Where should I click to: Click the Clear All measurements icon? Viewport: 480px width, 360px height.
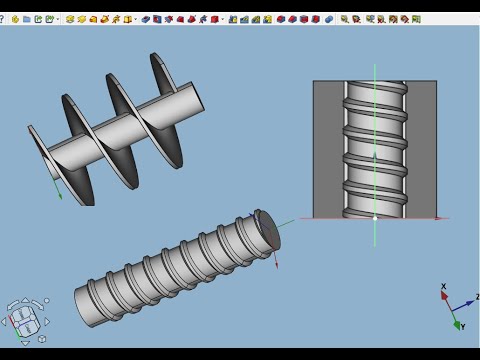tap(381, 19)
